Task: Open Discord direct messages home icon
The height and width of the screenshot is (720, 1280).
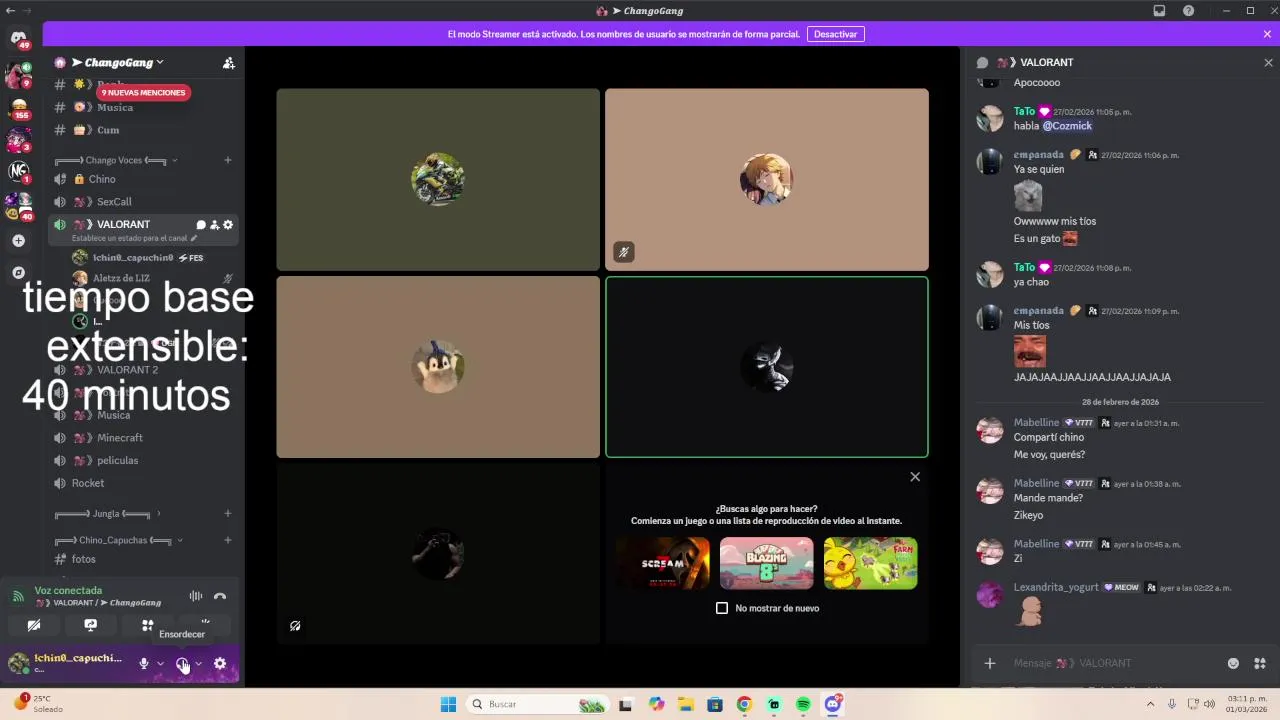Action: click(19, 38)
